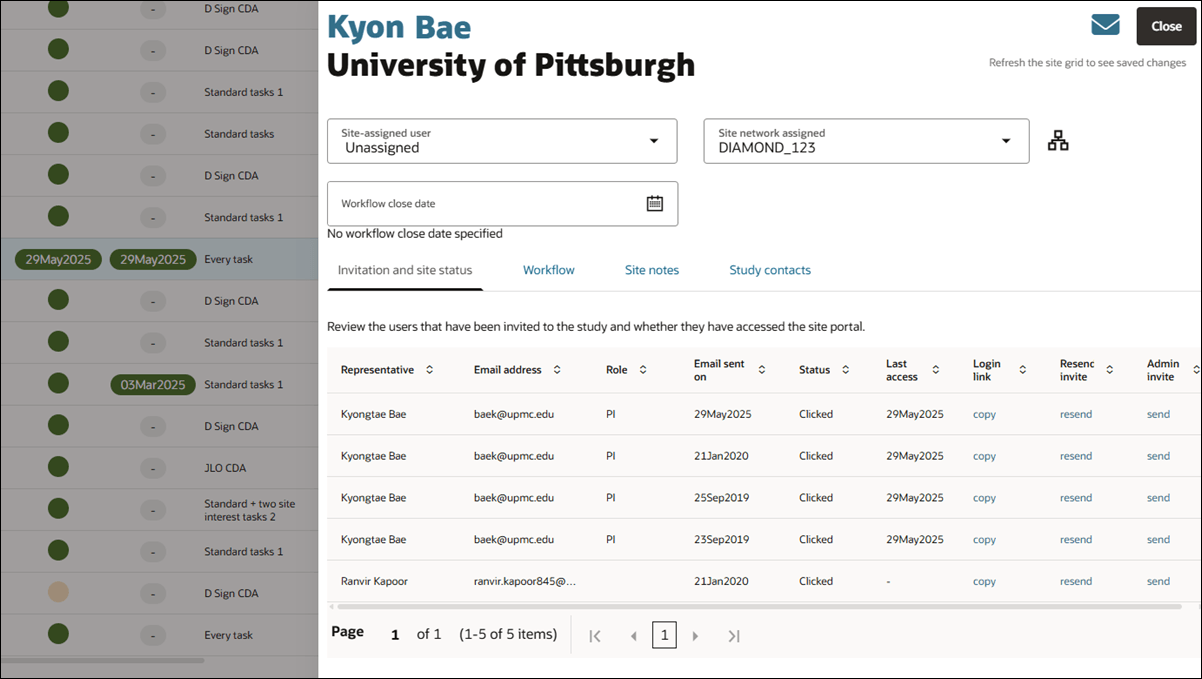Click the next page arrow
1202x679 pixels.
point(695,635)
